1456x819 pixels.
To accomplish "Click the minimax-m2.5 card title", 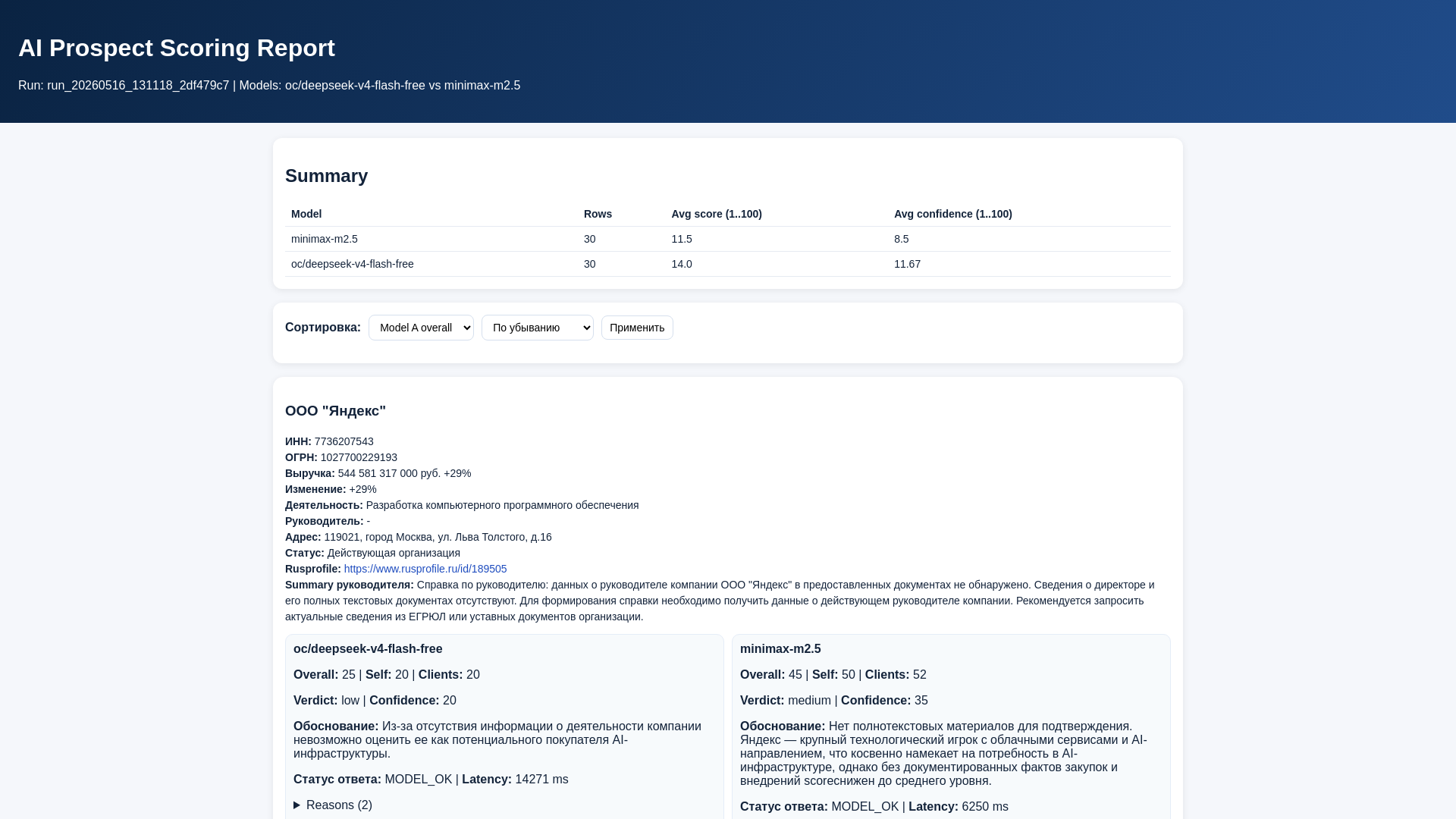I will click(780, 649).
